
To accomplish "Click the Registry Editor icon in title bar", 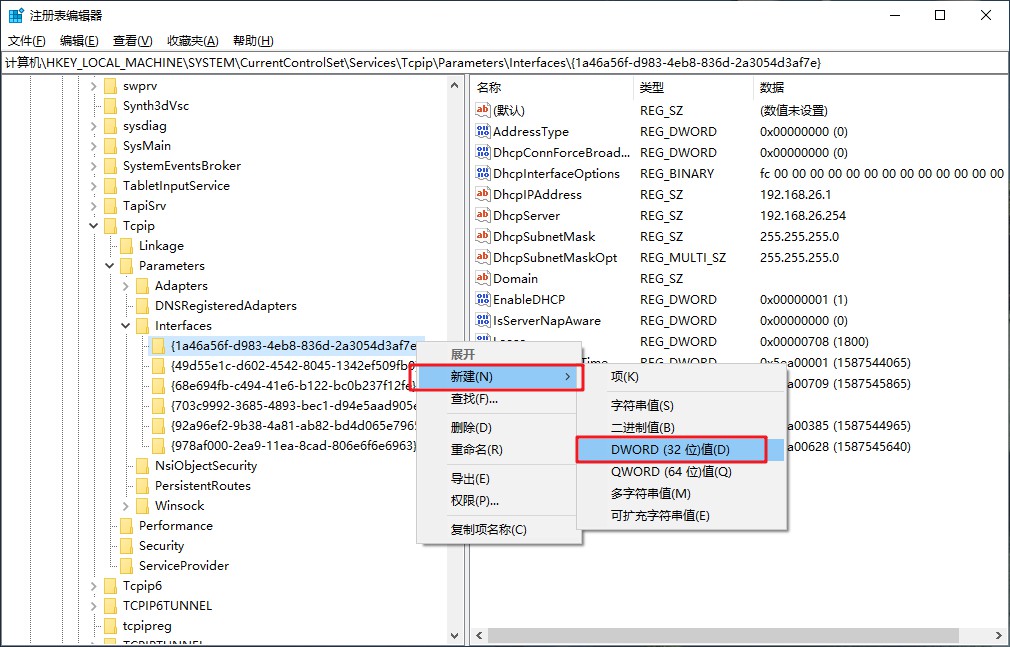I will (x=14, y=14).
